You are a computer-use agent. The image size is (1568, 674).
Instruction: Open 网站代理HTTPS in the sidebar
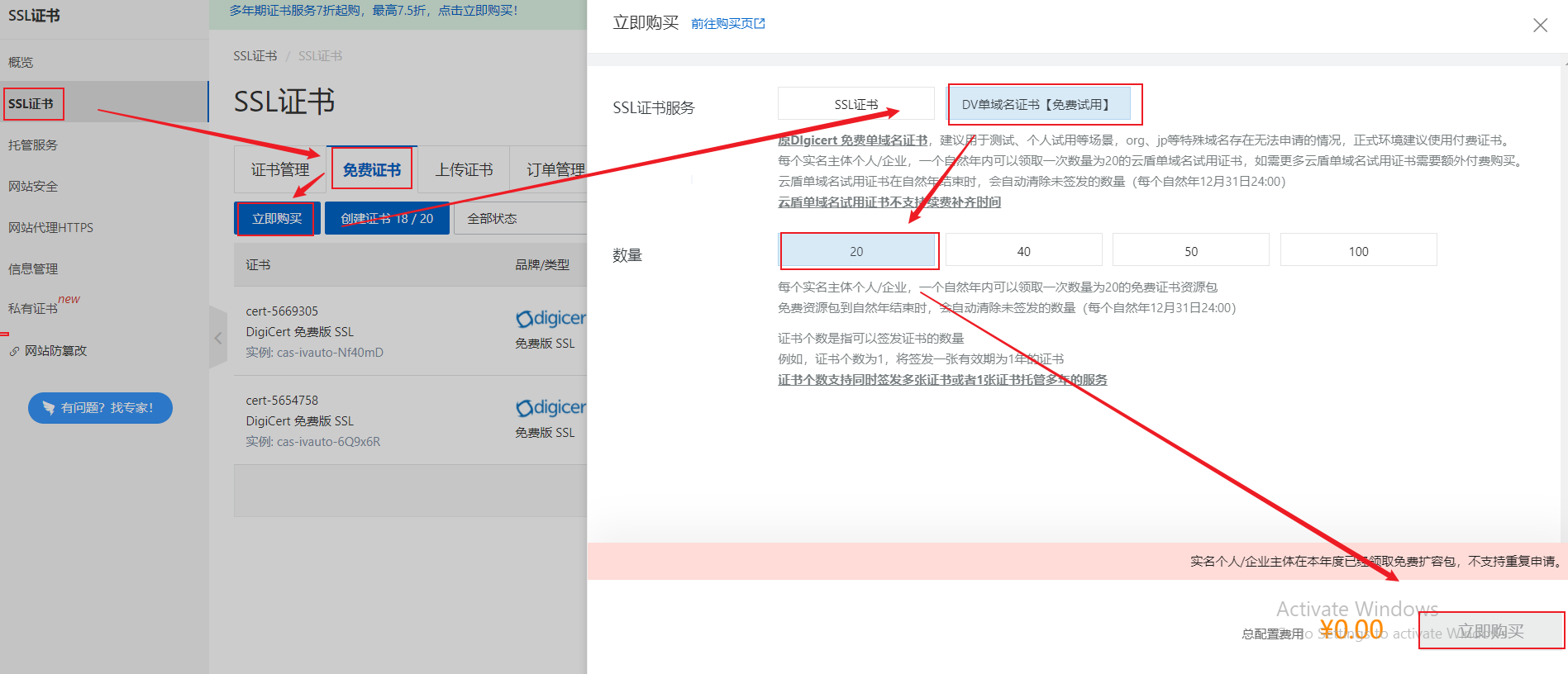click(x=50, y=228)
